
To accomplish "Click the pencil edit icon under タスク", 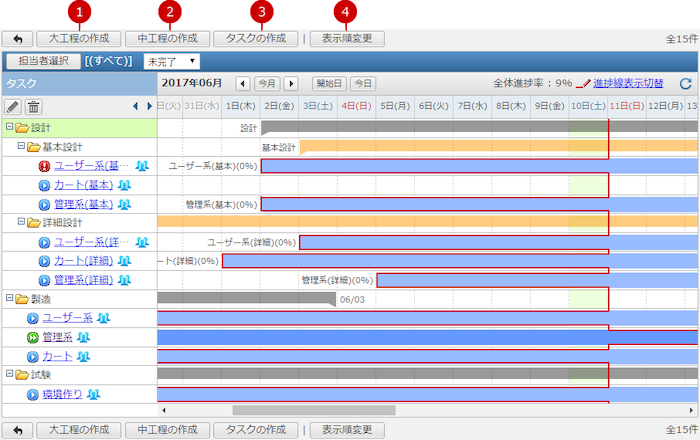I will (13, 106).
